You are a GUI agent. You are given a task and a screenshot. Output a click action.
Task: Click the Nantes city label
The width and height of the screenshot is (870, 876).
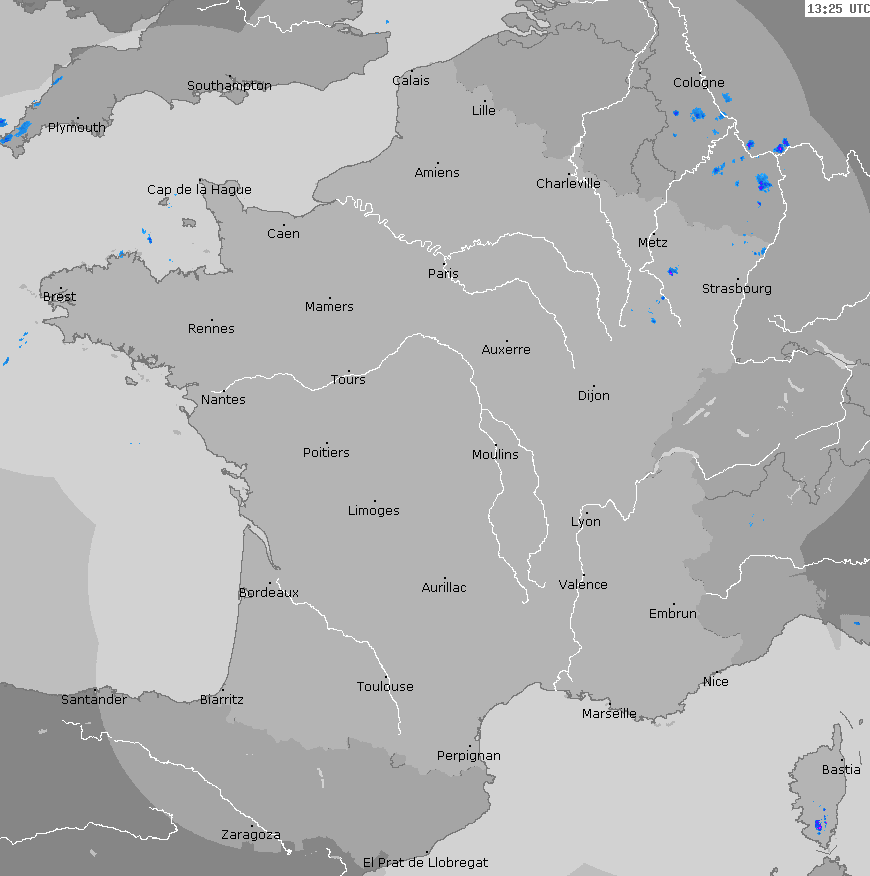pos(223,400)
